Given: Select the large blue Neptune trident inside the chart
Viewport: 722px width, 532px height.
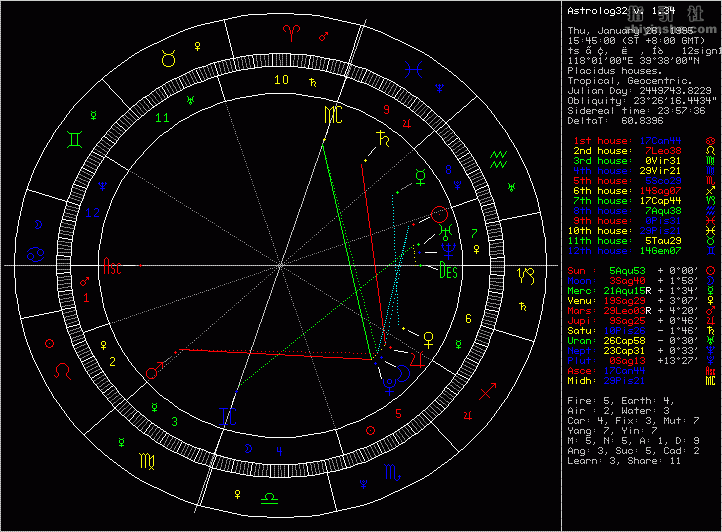Looking at the screenshot, I should [x=448, y=251].
